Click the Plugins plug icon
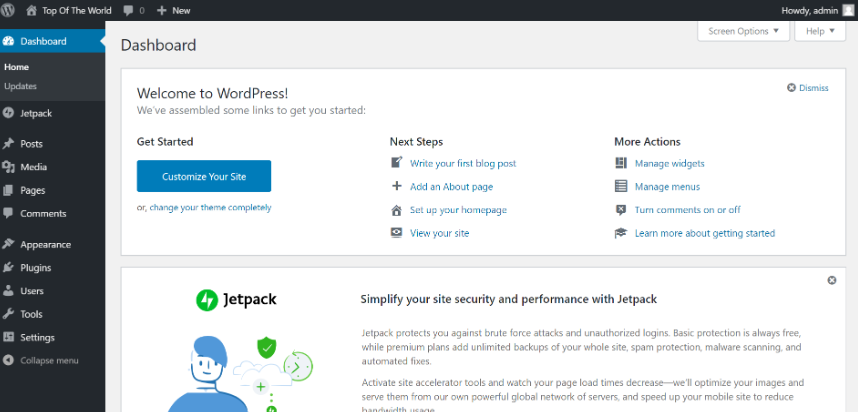The width and height of the screenshot is (858, 412). point(8,268)
